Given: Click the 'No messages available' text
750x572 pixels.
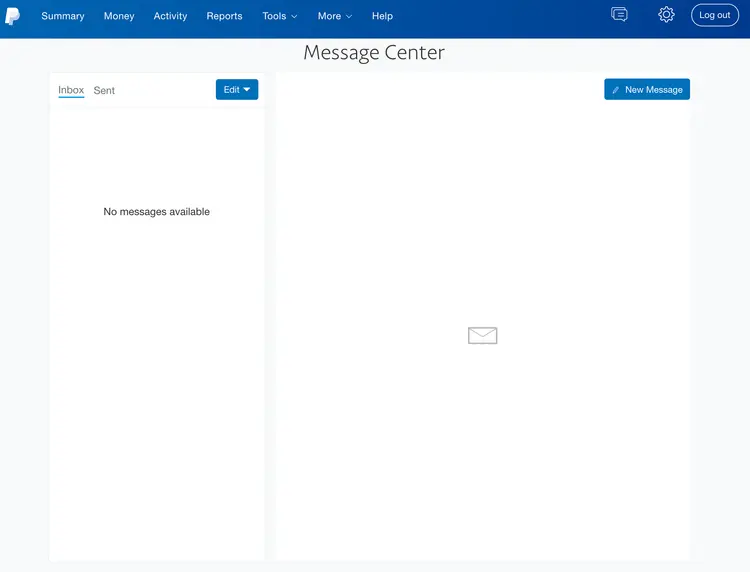Looking at the screenshot, I should coord(157,212).
